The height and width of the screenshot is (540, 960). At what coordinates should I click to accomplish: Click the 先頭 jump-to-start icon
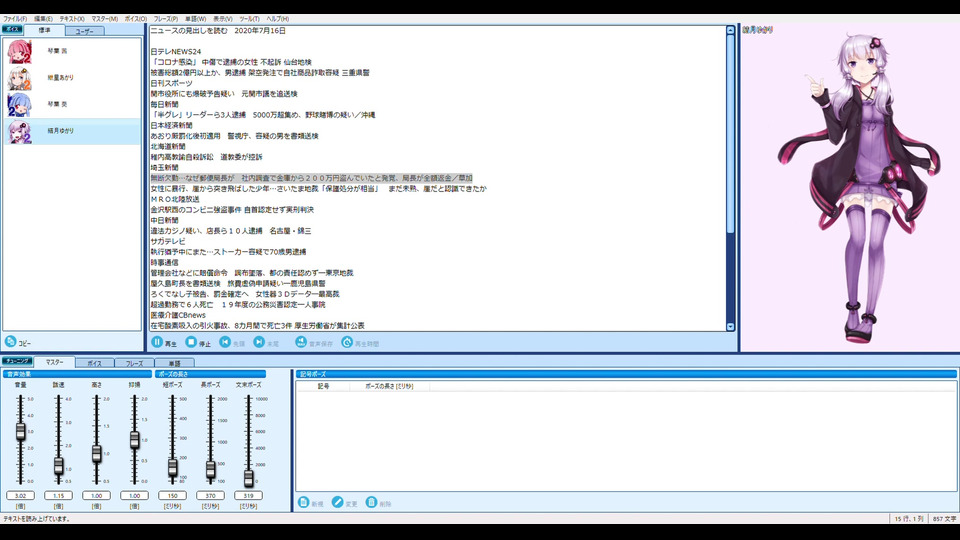pyautogui.click(x=225, y=342)
